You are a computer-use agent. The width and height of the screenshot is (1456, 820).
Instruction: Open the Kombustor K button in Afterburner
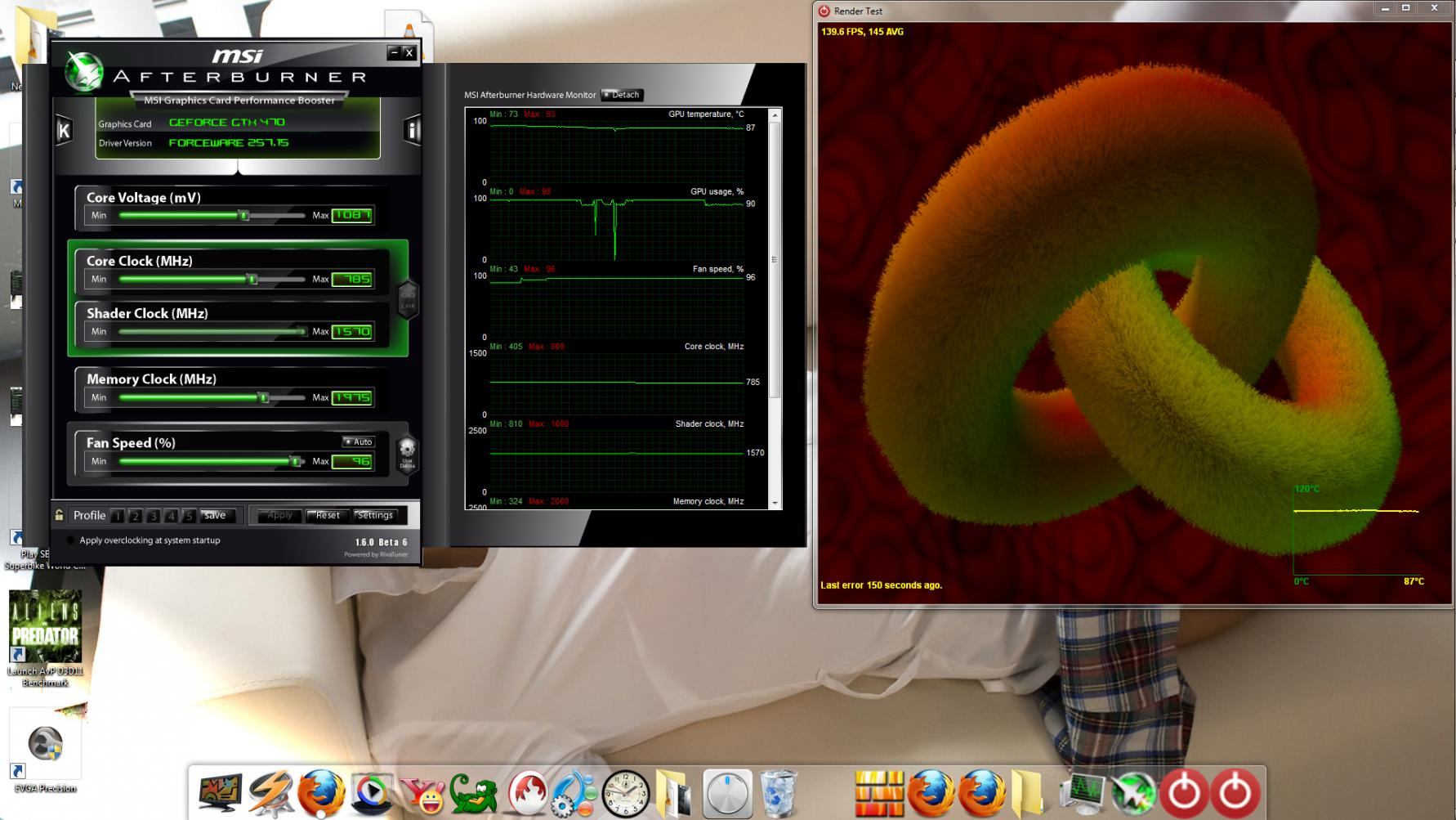click(x=64, y=131)
